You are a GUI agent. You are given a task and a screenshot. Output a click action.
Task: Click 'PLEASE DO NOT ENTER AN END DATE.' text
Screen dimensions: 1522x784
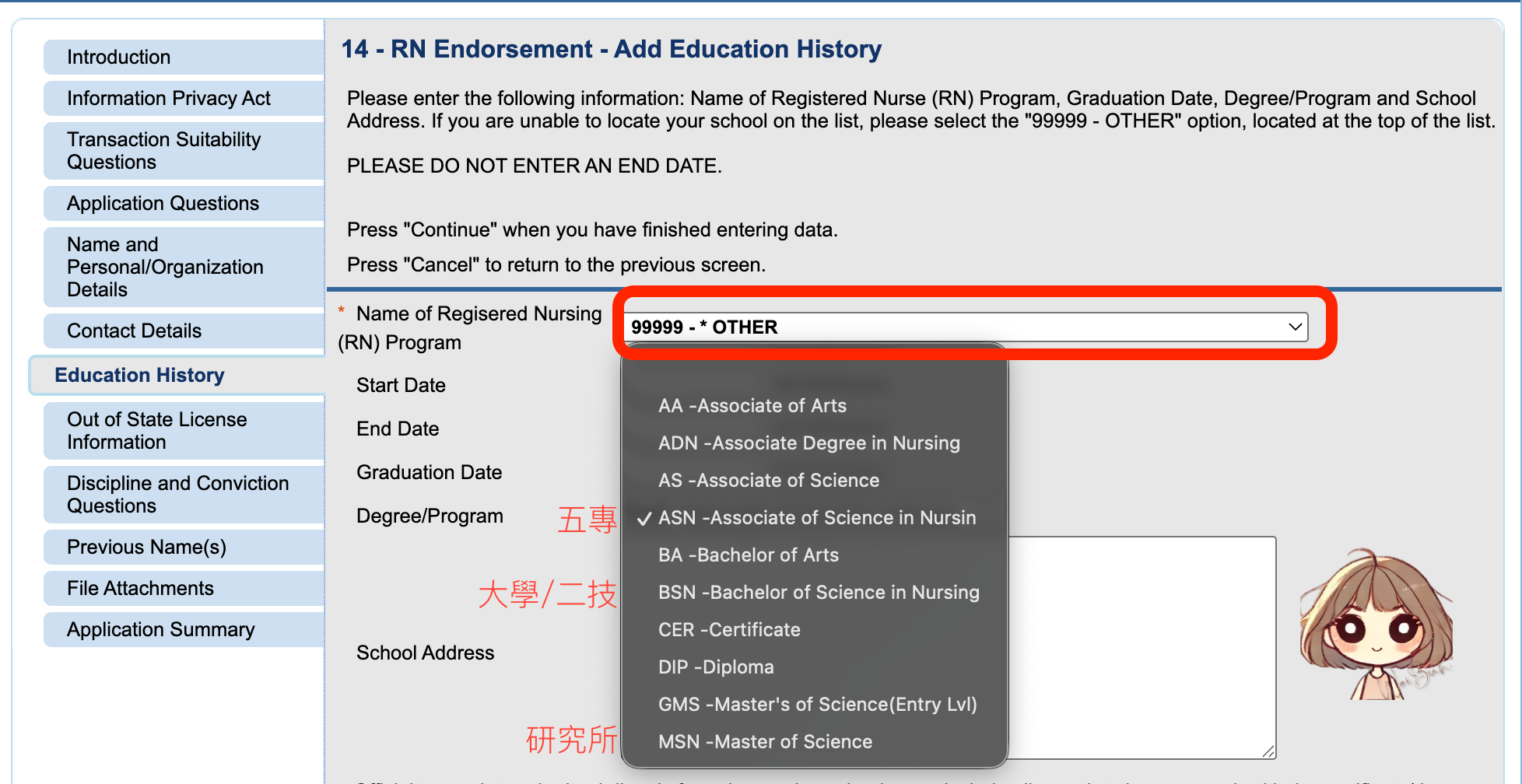[x=535, y=166]
